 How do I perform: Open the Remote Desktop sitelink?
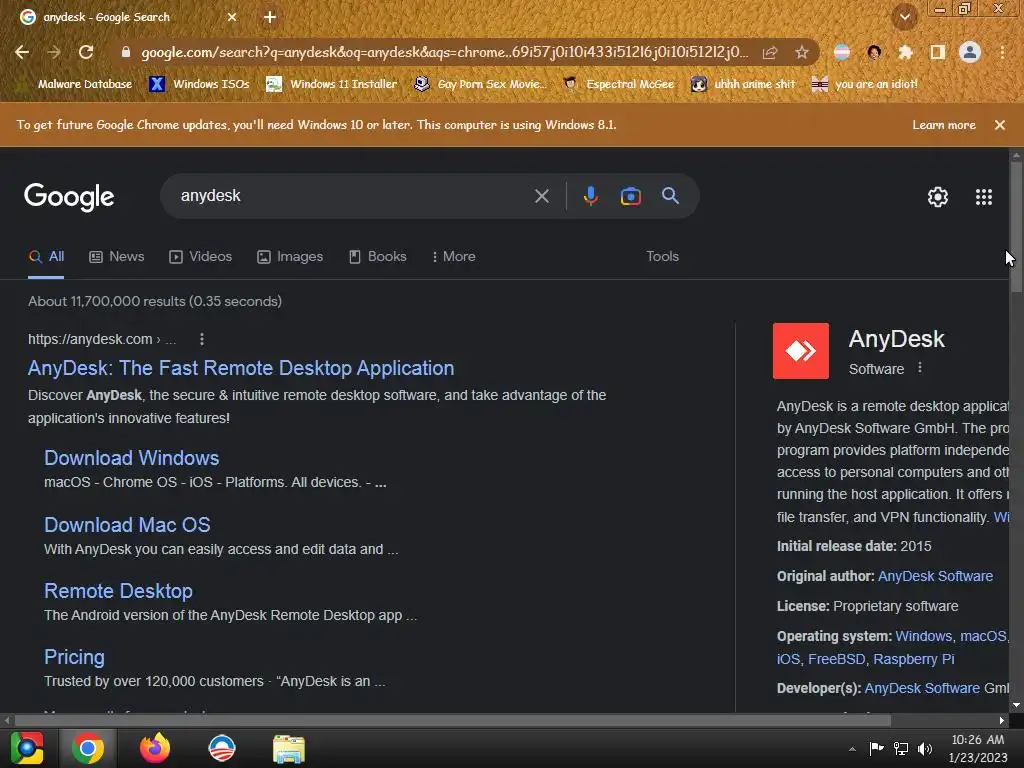[118, 591]
